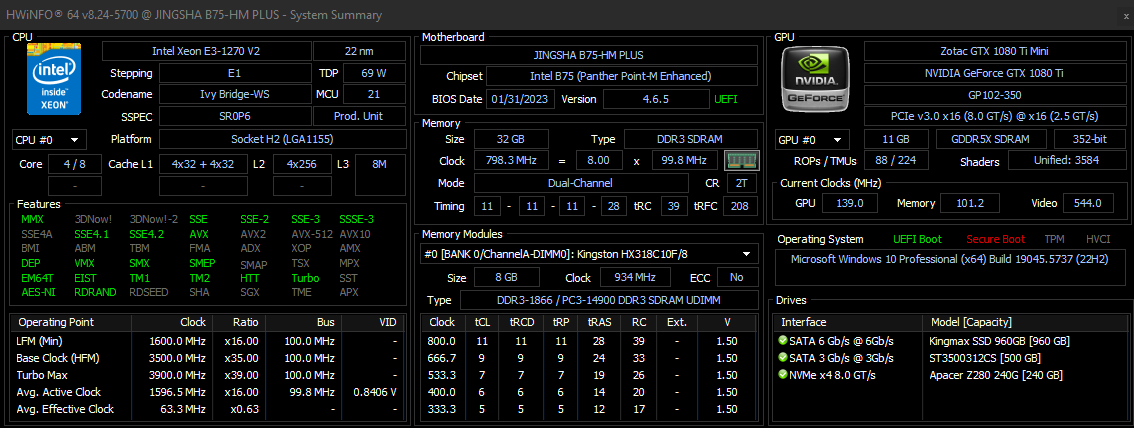Click the GP102-350 GPU chip field
This screenshot has width=1134, height=428.
(x=994, y=95)
